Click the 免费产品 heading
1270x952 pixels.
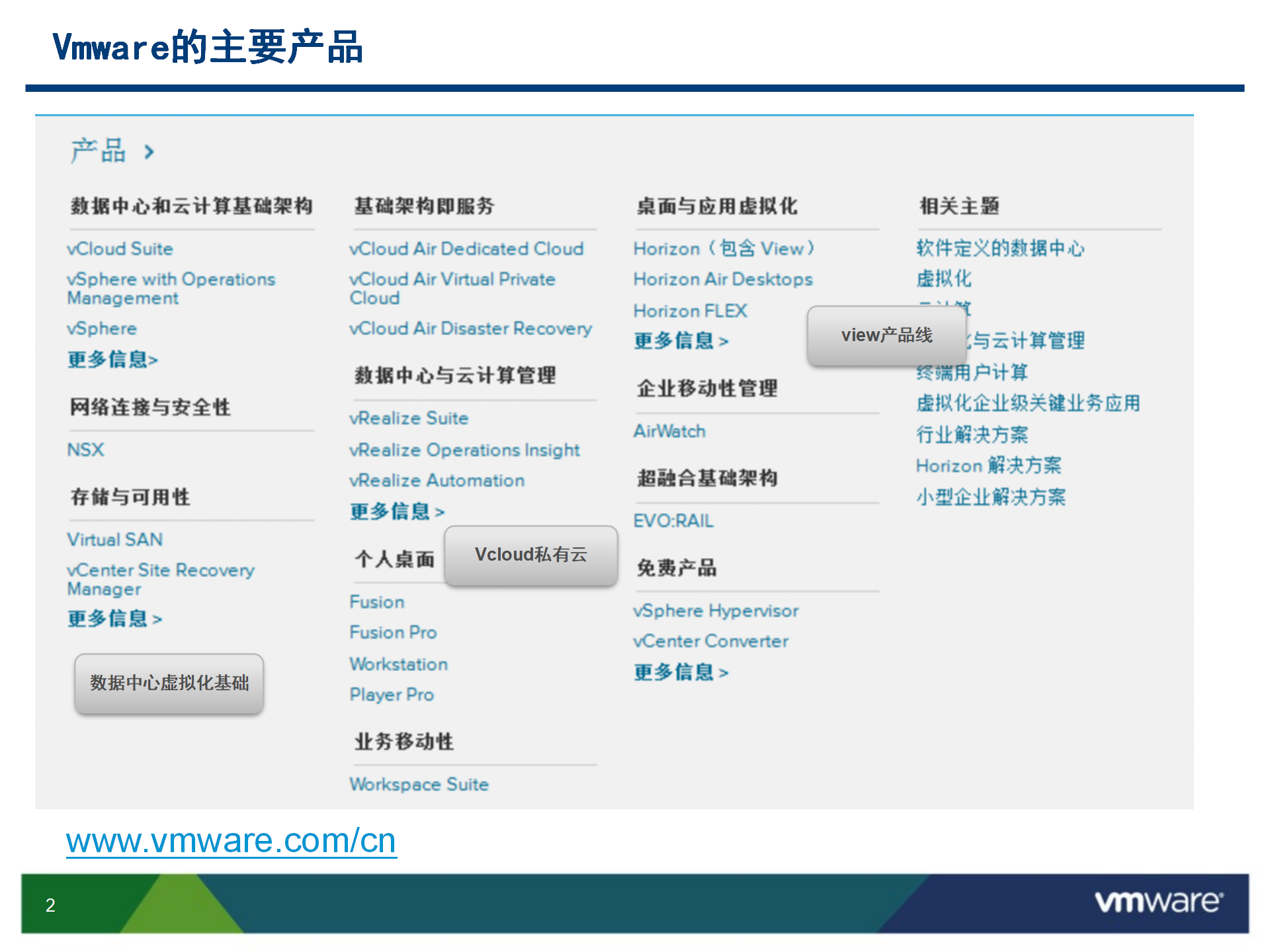point(677,568)
